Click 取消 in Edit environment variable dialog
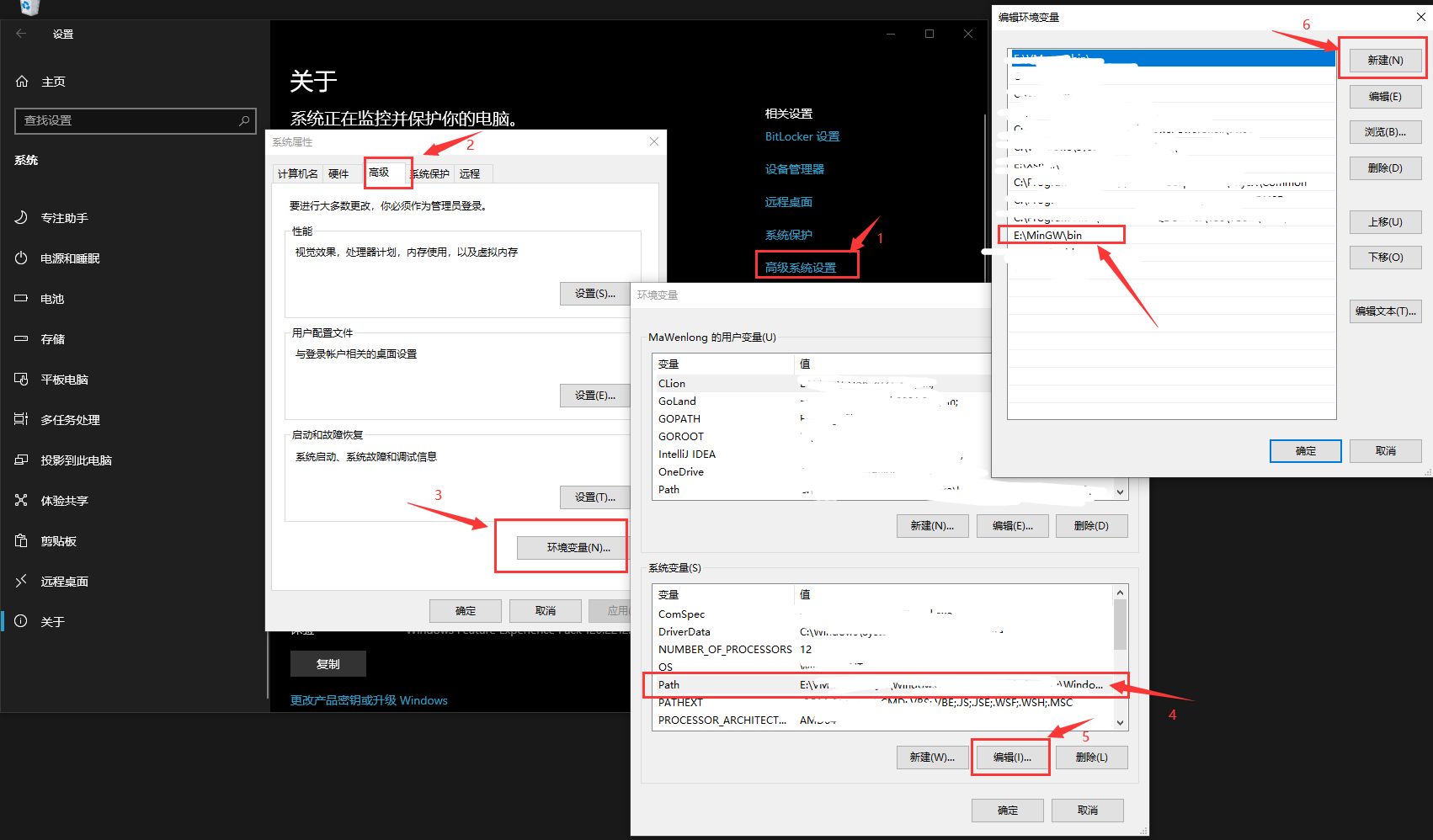 tap(1385, 451)
